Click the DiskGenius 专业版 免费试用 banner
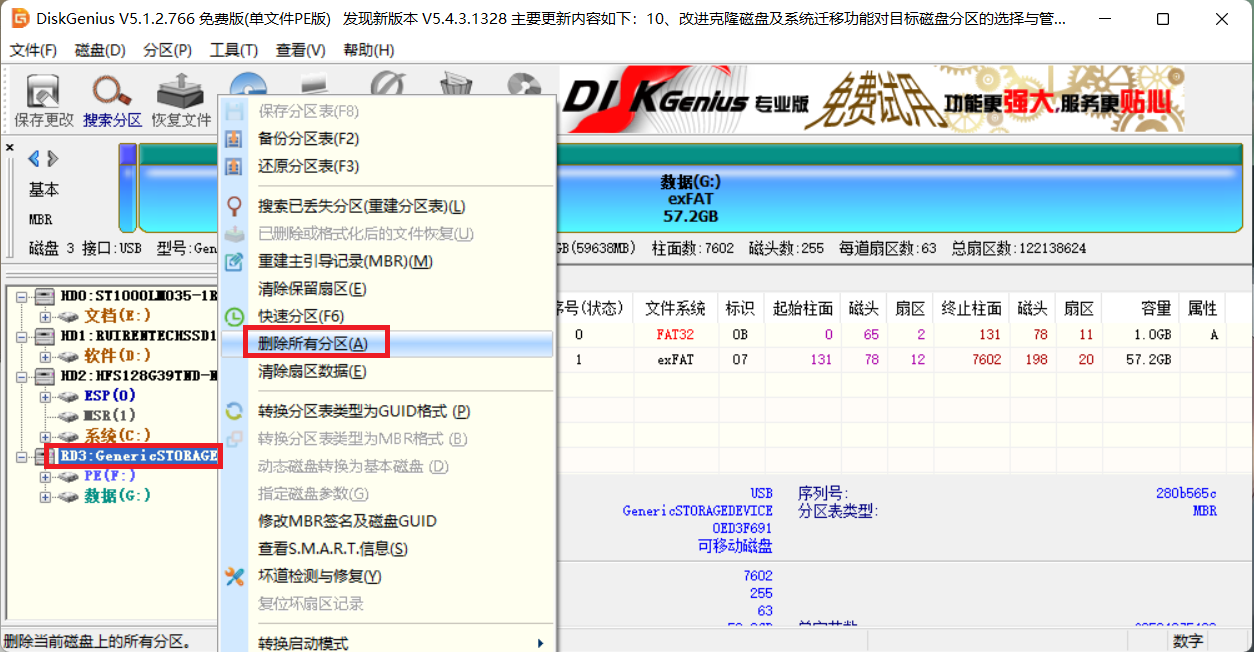 pyautogui.click(x=870, y=100)
